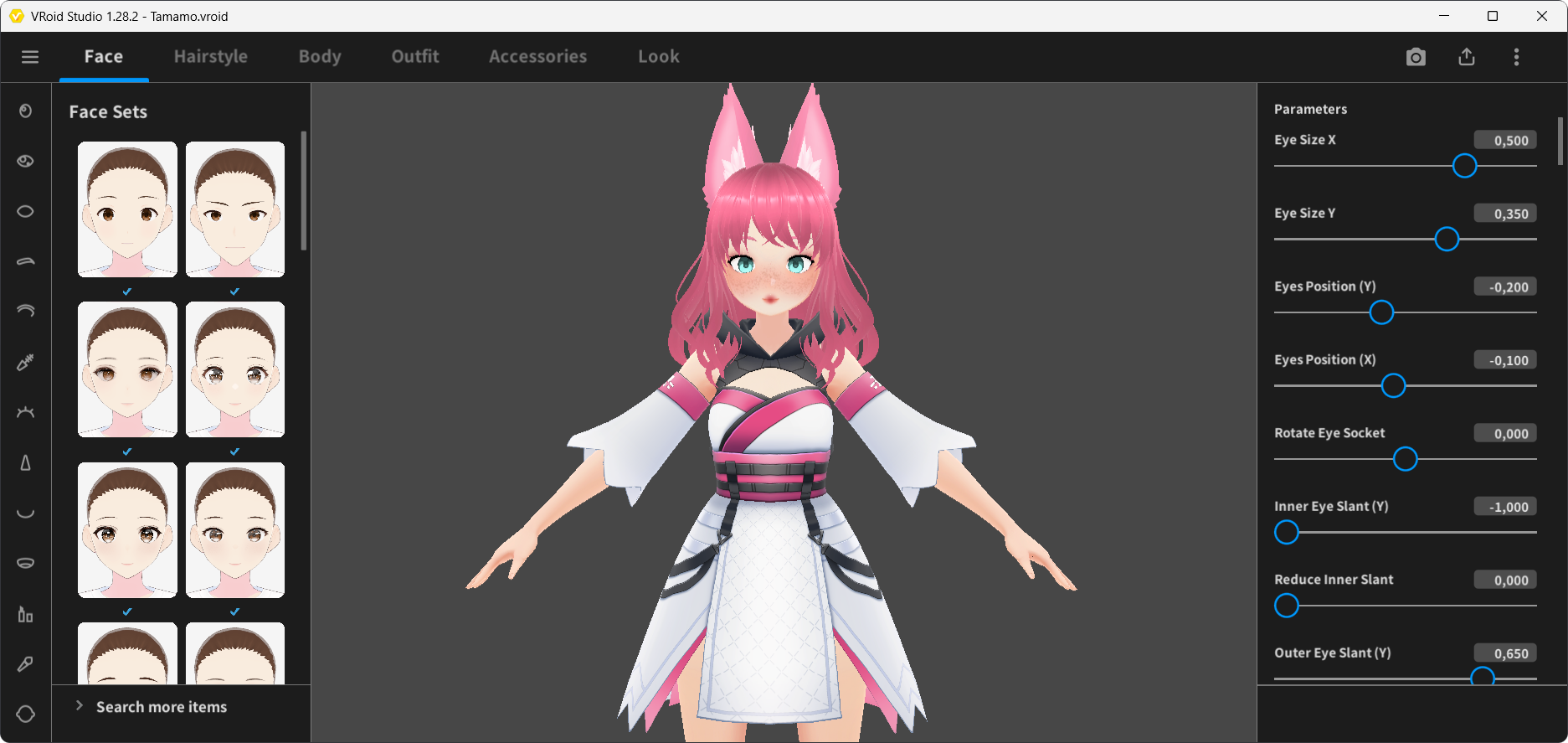Open the hamburger main menu

coord(30,57)
